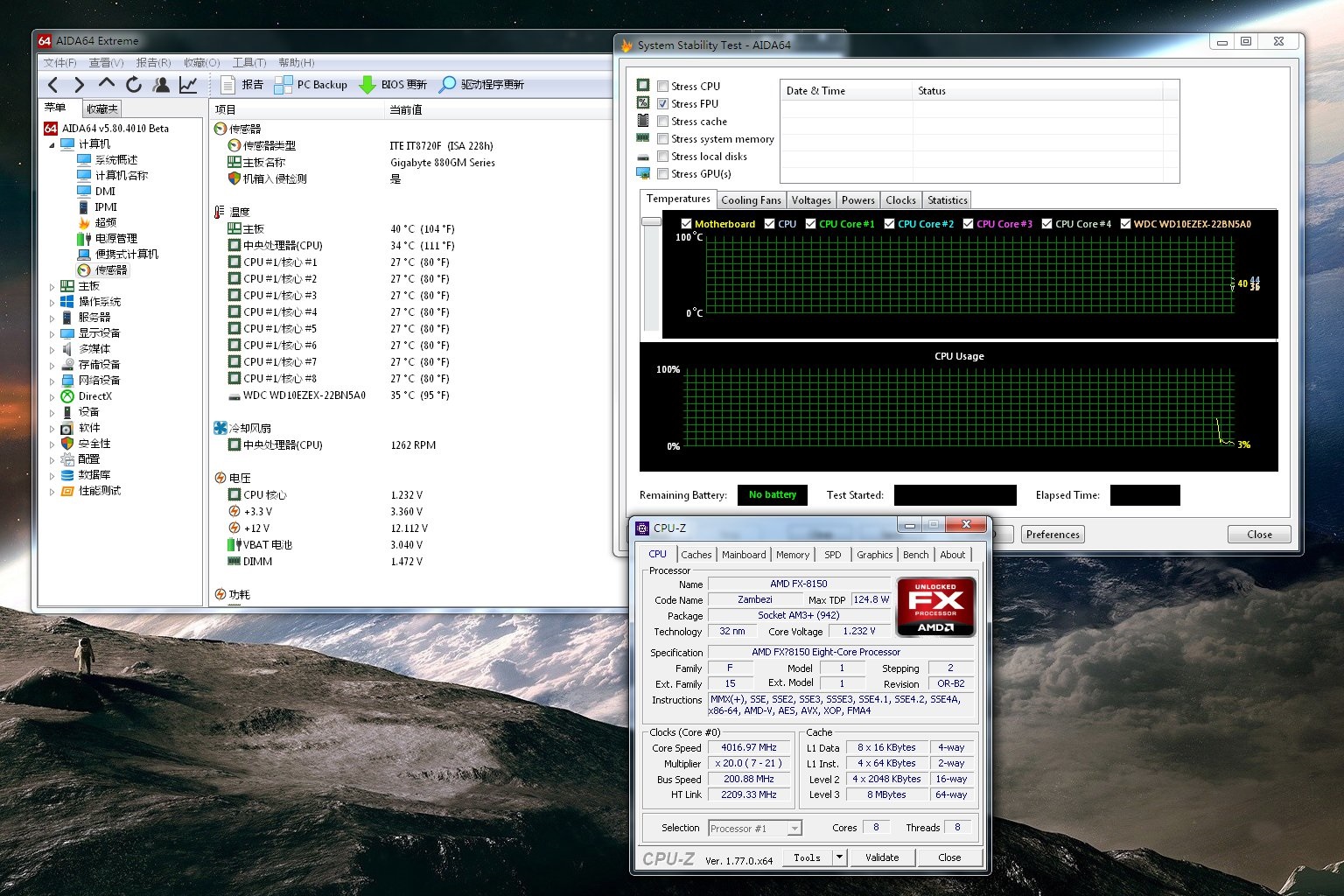Open the Mainboard tab in CPU-Z
Screen dimensions: 1344x896
pyautogui.click(x=744, y=555)
